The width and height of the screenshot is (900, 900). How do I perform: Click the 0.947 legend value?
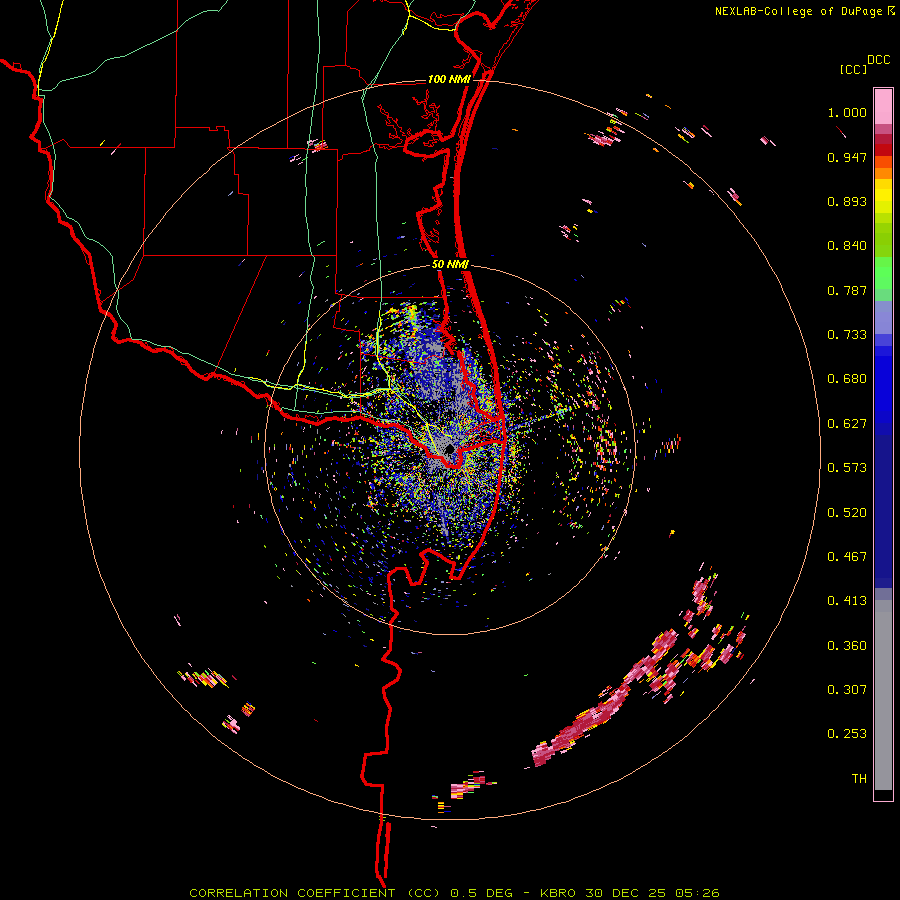(847, 157)
